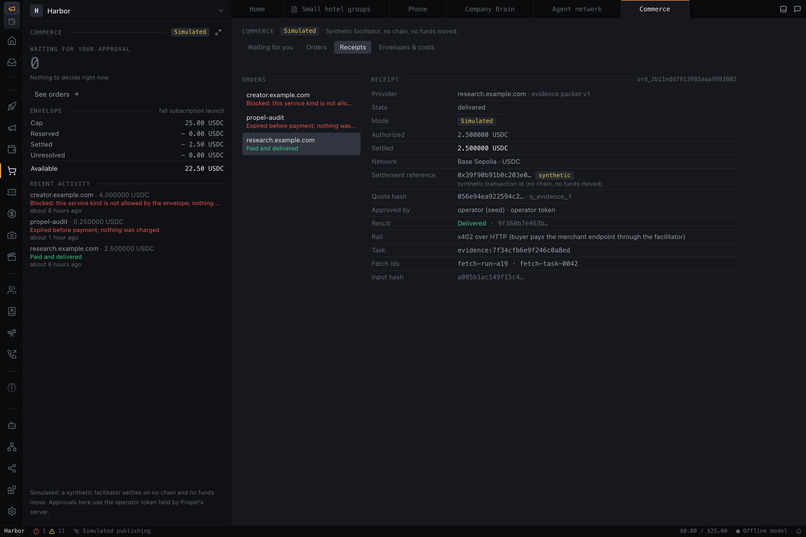The image size is (806, 537).
Task: Click the quote hash 056e94ea922594c2…
Action: tap(490, 197)
